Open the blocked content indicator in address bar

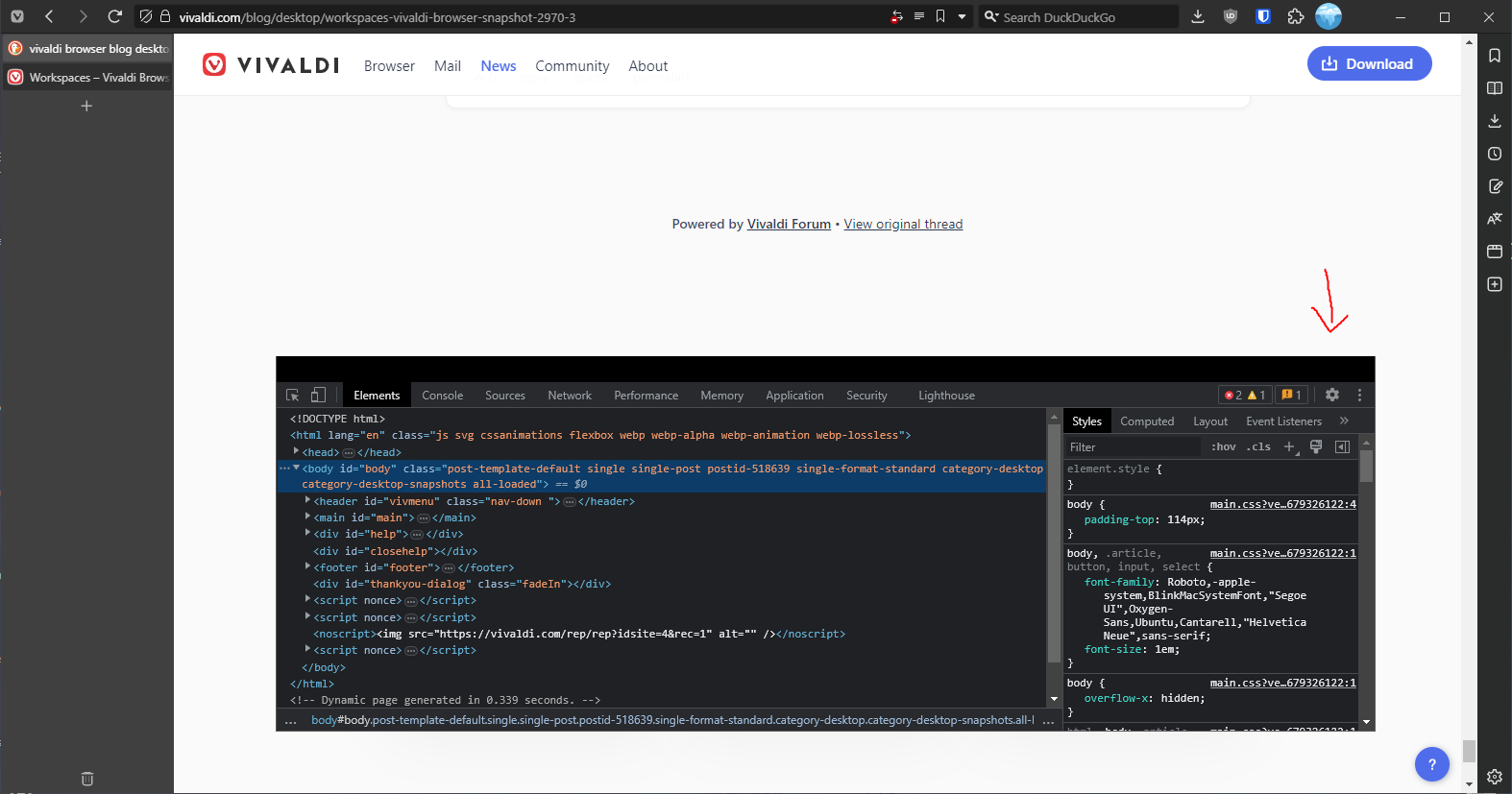(896, 16)
